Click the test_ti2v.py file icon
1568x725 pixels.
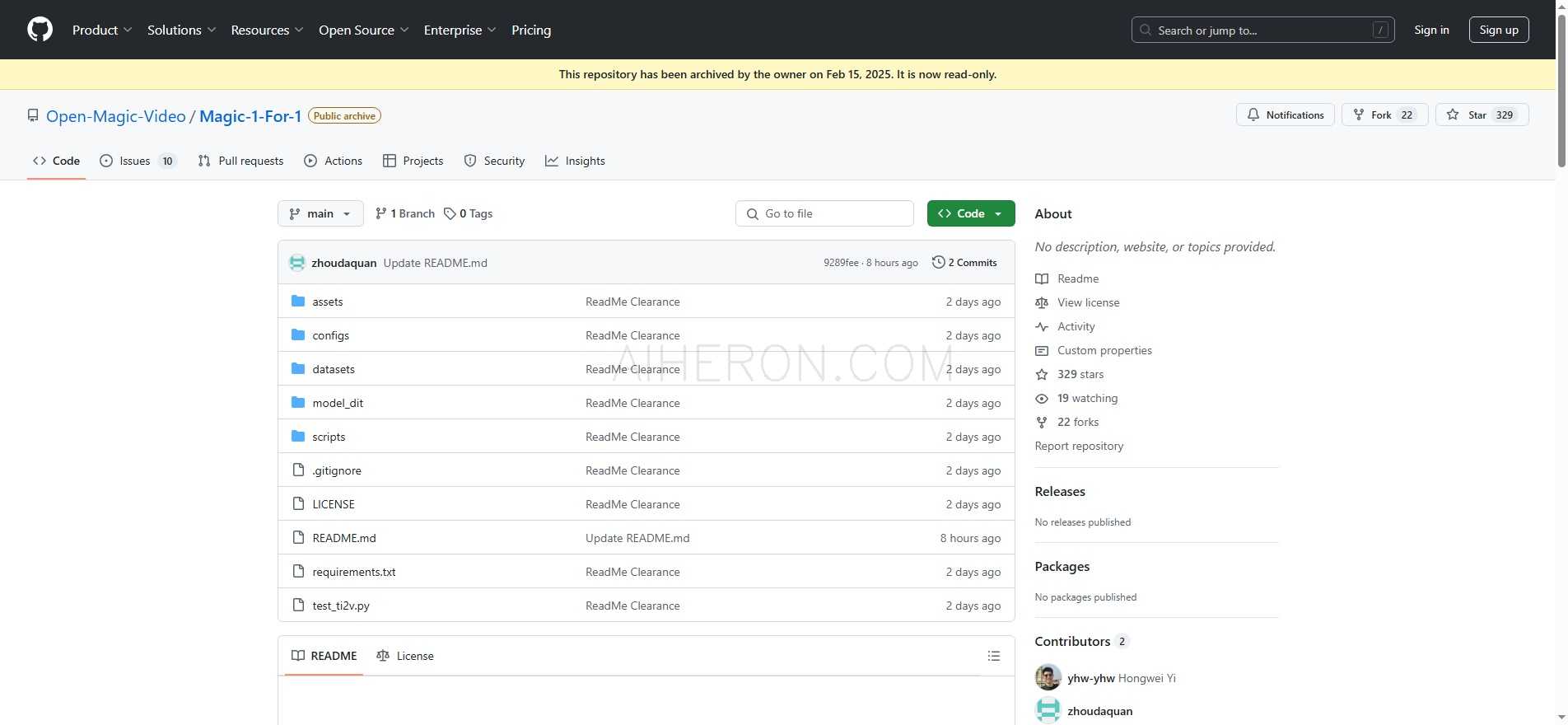coord(298,606)
